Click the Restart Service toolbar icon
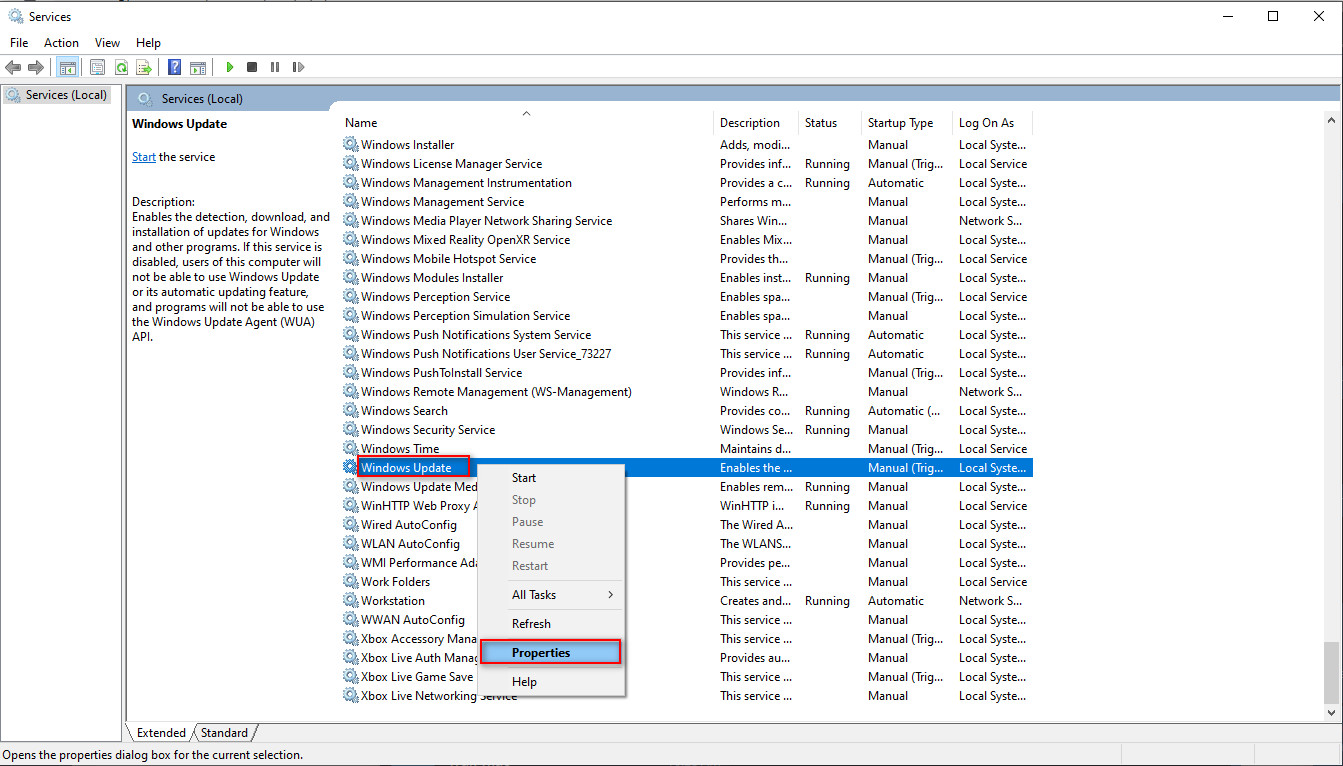The image size is (1343, 766). point(298,67)
